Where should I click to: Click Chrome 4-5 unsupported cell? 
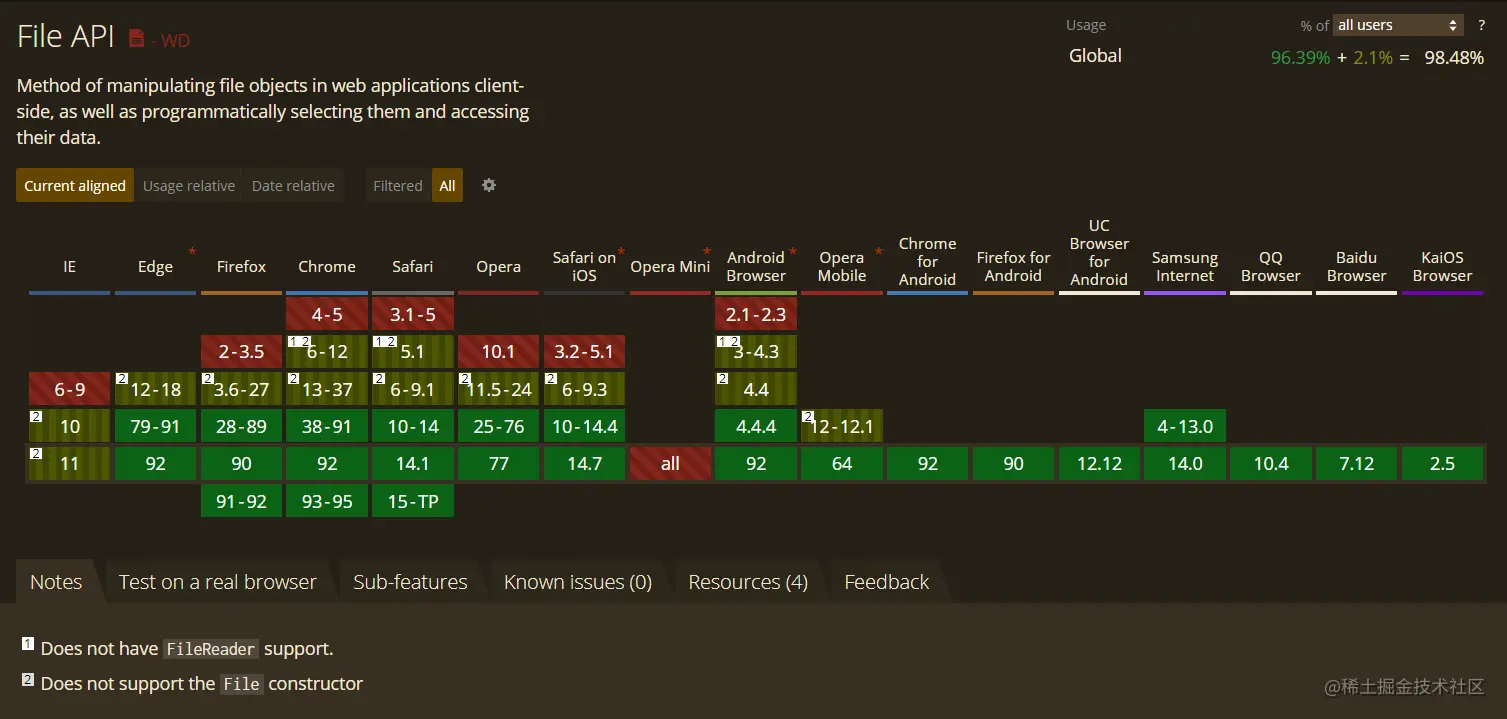(327, 314)
